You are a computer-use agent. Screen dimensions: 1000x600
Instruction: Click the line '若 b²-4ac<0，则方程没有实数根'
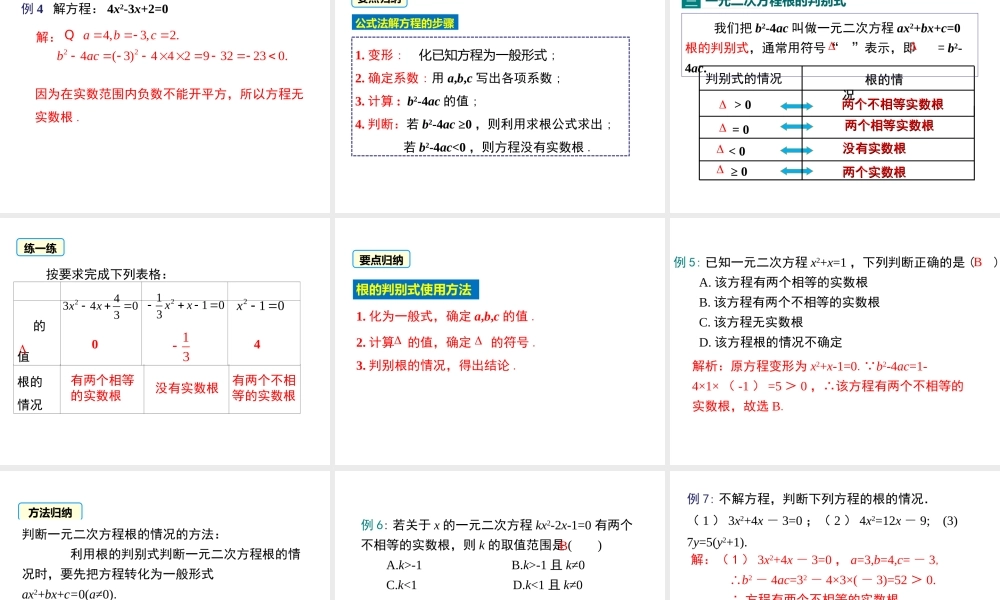(x=497, y=147)
